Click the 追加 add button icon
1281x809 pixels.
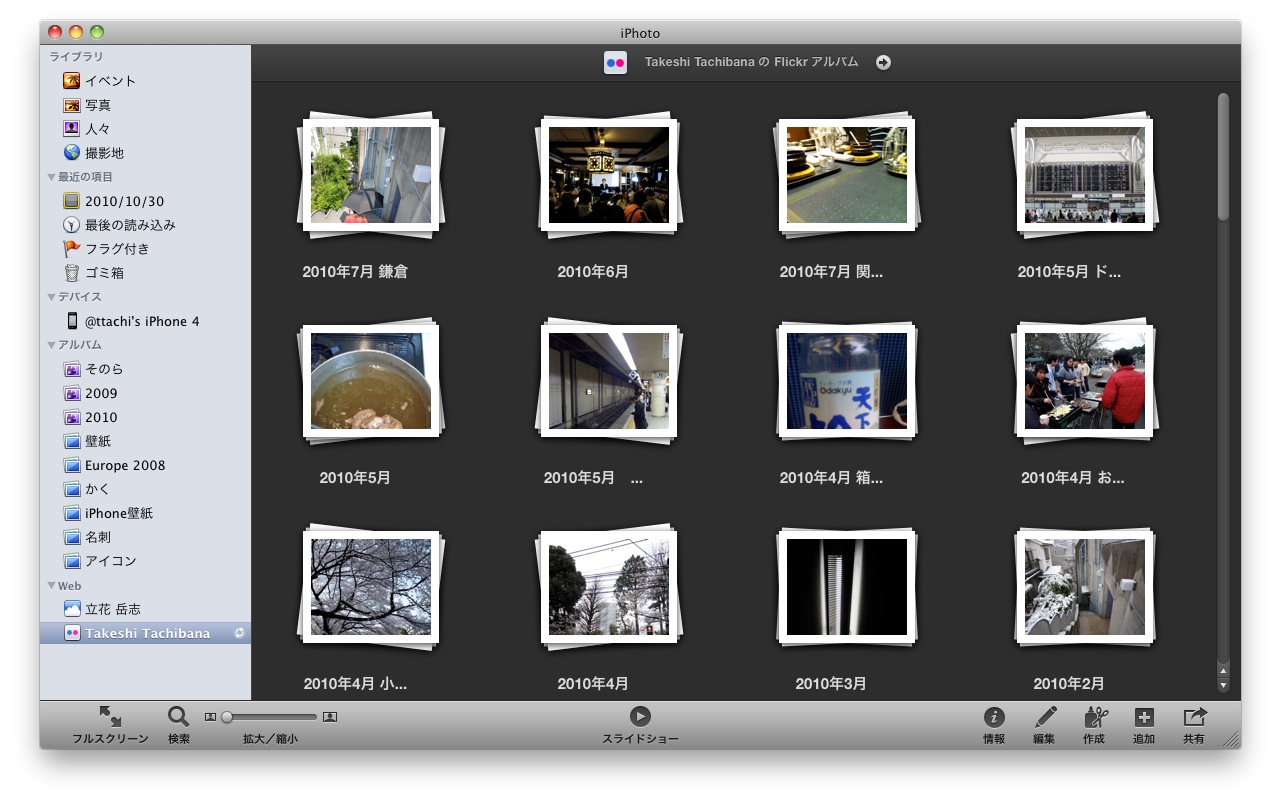(1144, 717)
